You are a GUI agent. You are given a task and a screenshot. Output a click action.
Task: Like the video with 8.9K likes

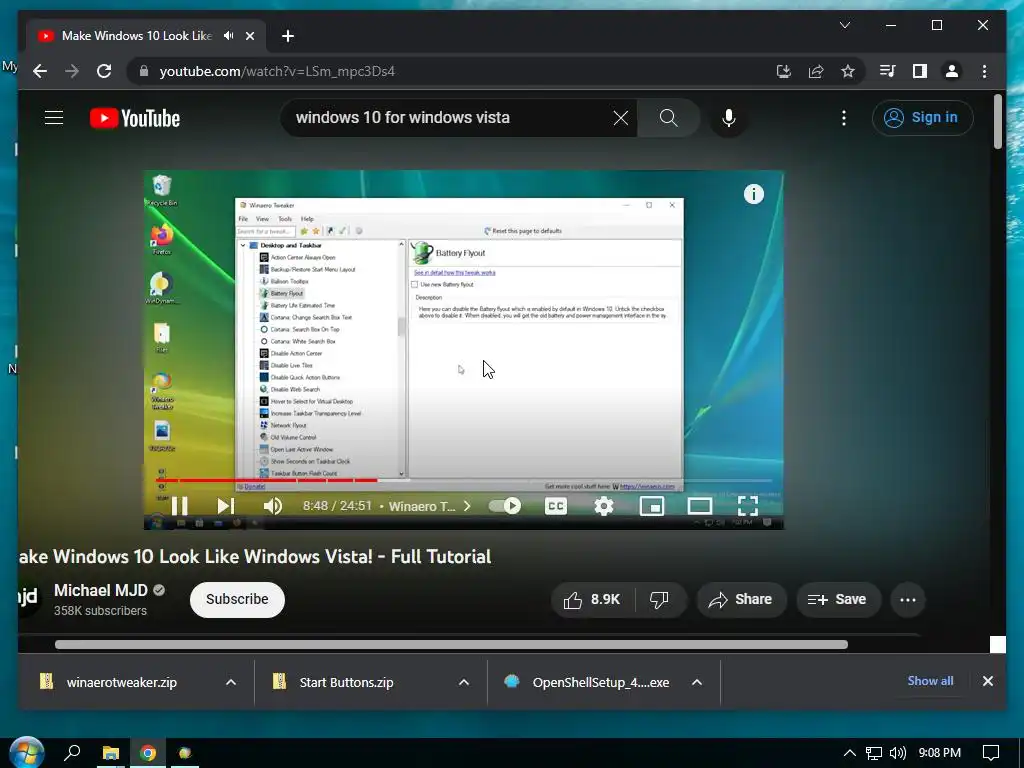coord(592,600)
